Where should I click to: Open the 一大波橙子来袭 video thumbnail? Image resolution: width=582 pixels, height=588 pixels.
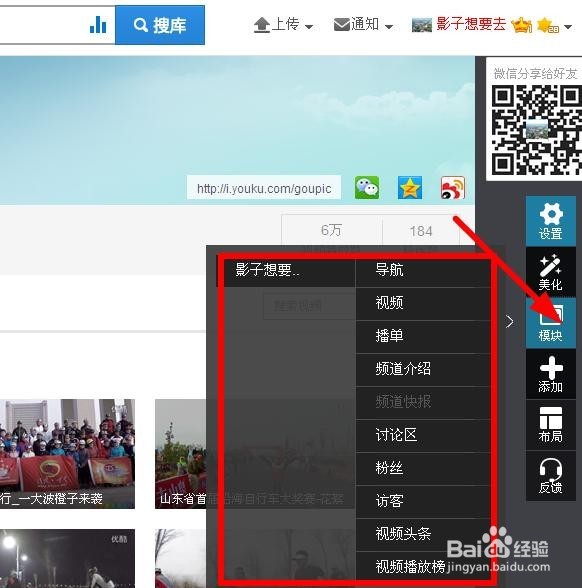click(x=68, y=454)
